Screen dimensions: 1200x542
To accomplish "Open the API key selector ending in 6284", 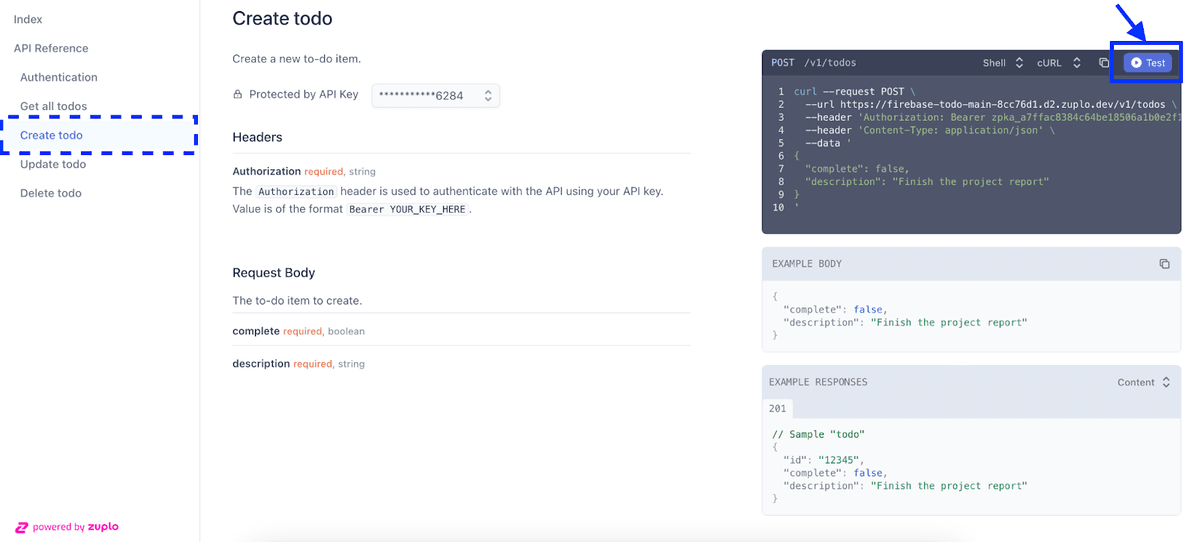I will (436, 95).
